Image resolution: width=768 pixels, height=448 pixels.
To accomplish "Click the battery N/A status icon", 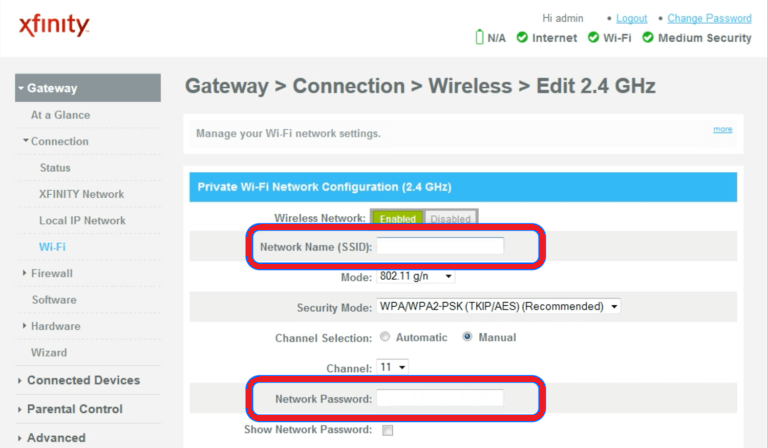I will tap(480, 38).
